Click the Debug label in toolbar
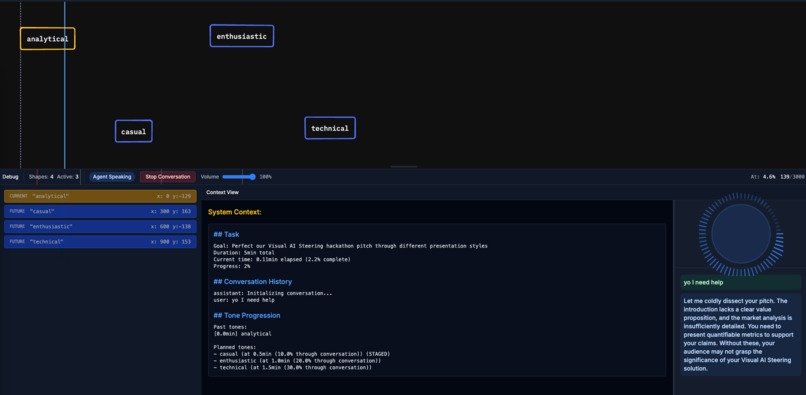The width and height of the screenshot is (806, 395). click(10, 177)
